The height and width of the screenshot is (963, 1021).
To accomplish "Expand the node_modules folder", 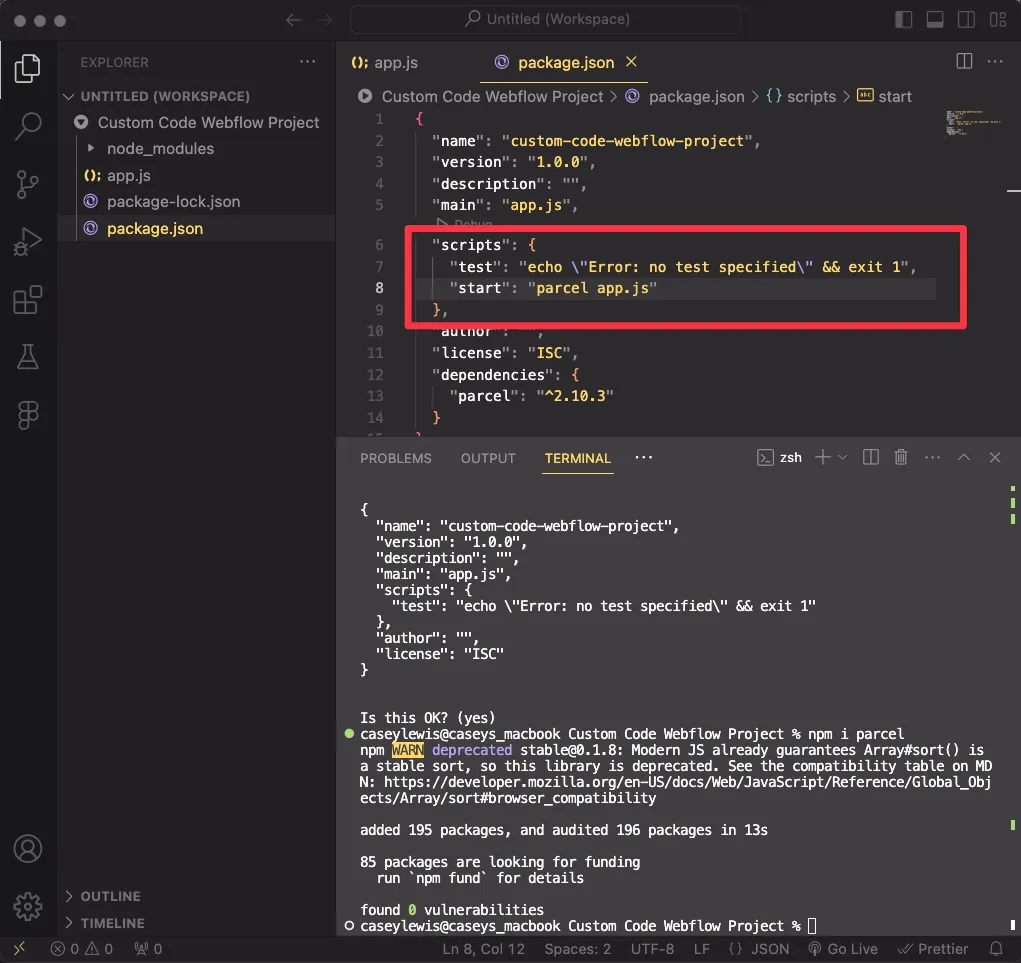I will pyautogui.click(x=160, y=148).
